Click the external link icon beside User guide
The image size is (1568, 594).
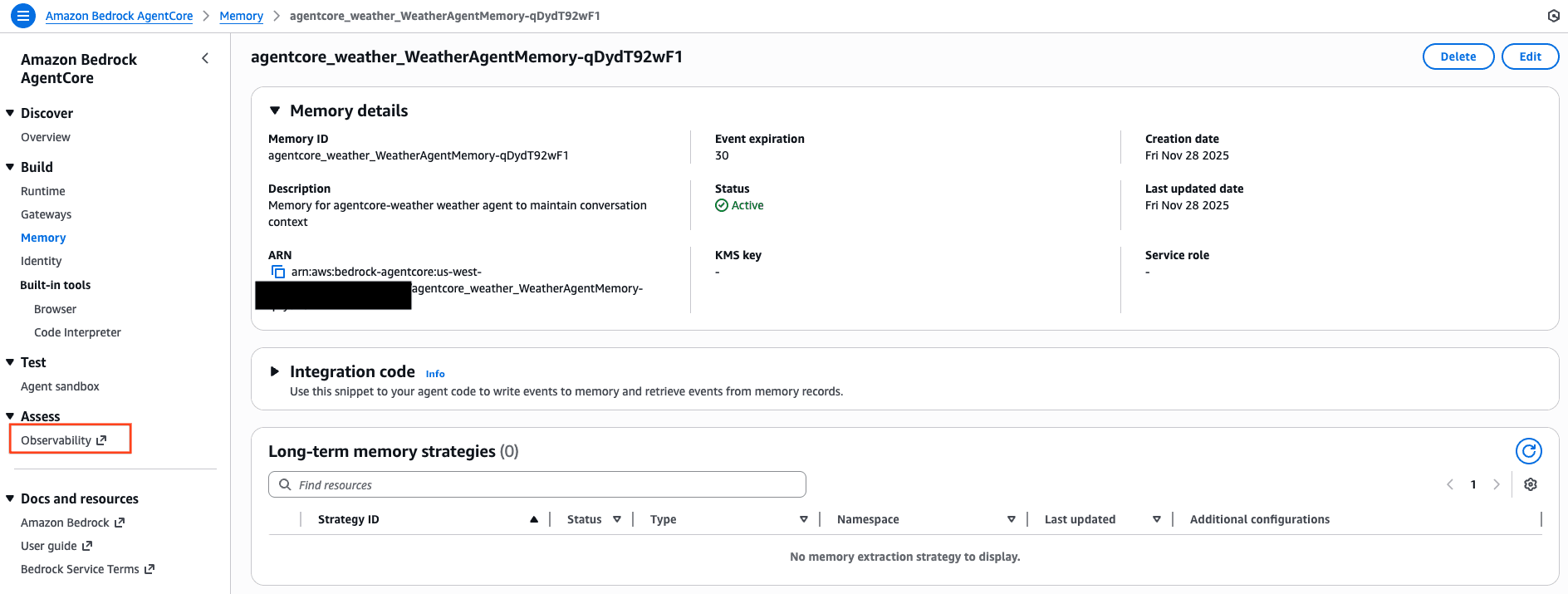pyautogui.click(x=87, y=546)
